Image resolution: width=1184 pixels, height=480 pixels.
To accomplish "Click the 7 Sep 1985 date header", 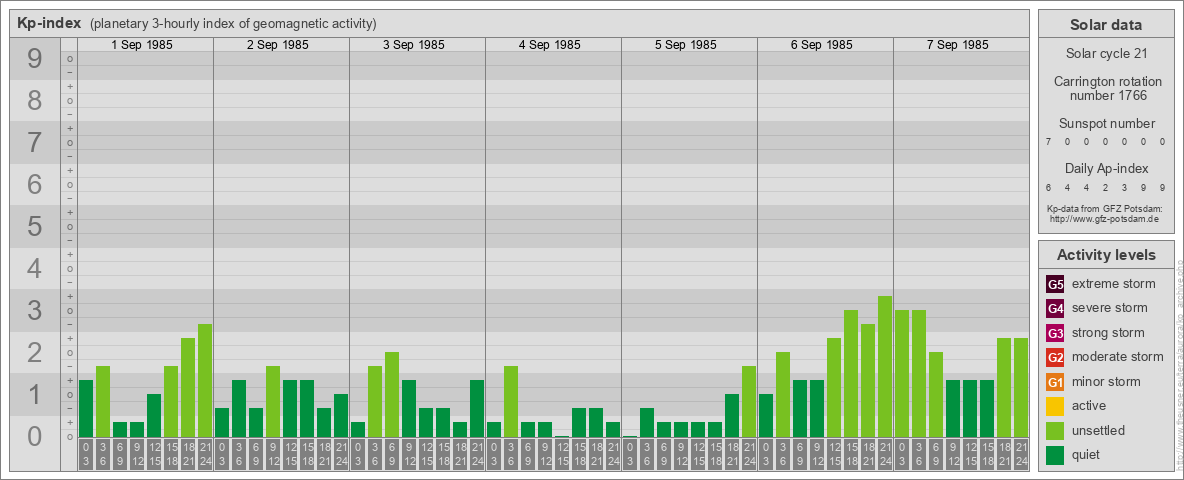I will pyautogui.click(x=957, y=45).
